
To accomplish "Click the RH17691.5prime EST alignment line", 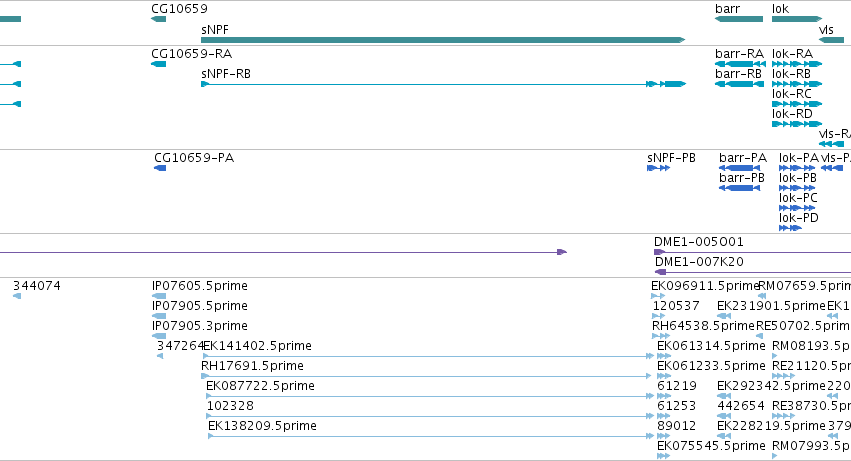I will (426, 376).
